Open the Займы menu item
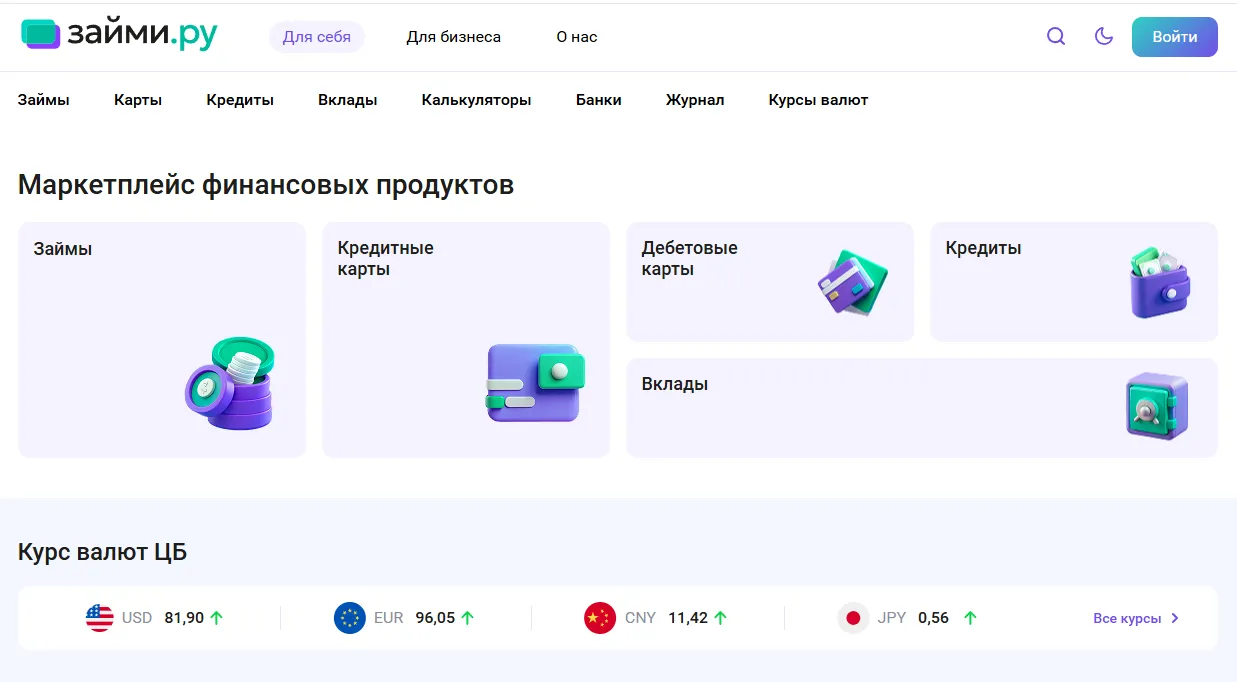The width and height of the screenshot is (1237, 682). [x=44, y=100]
